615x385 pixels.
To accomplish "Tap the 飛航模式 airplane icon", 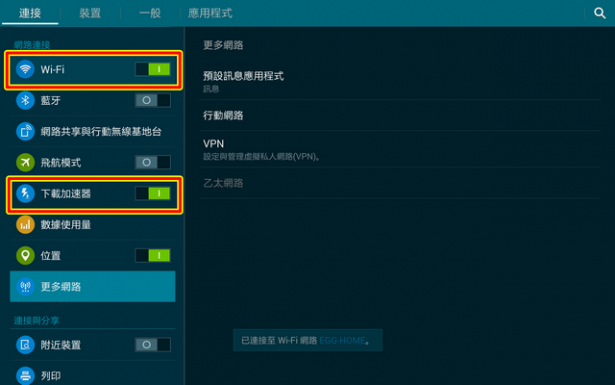I will [25, 162].
